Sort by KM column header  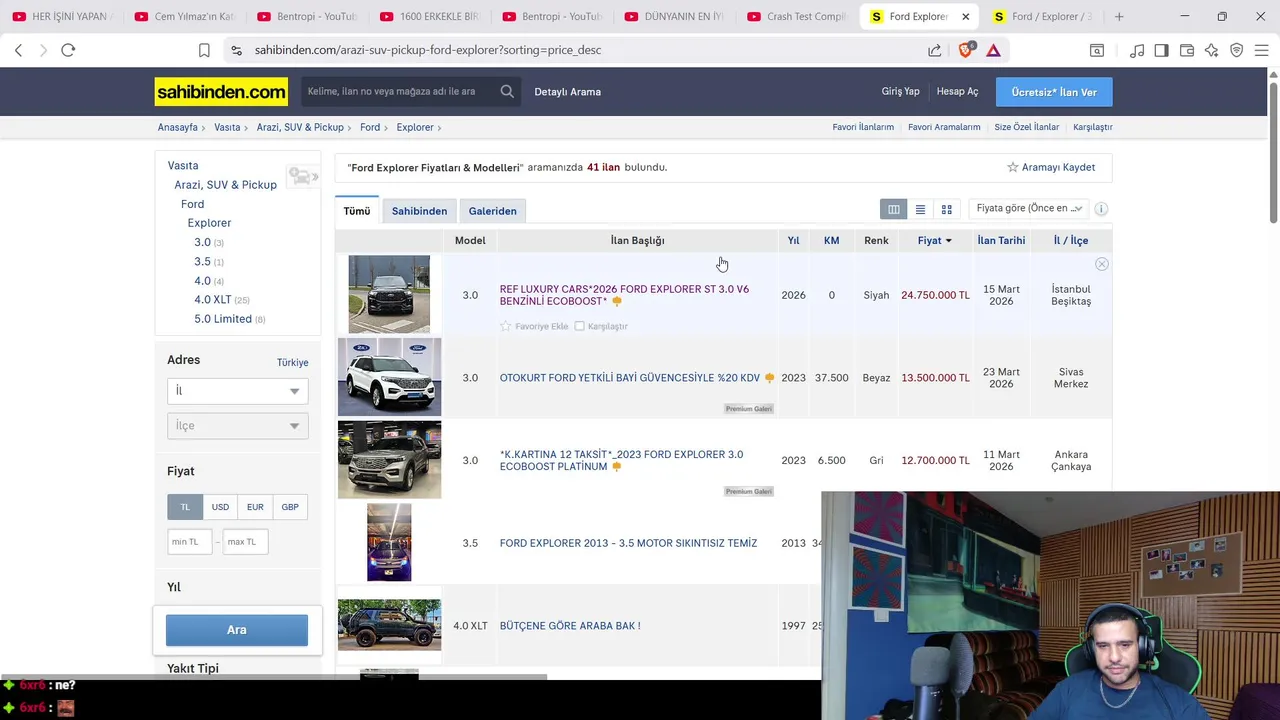click(x=831, y=241)
